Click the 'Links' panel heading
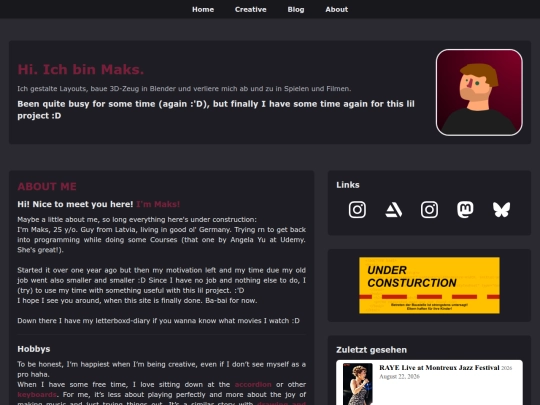 pos(348,185)
